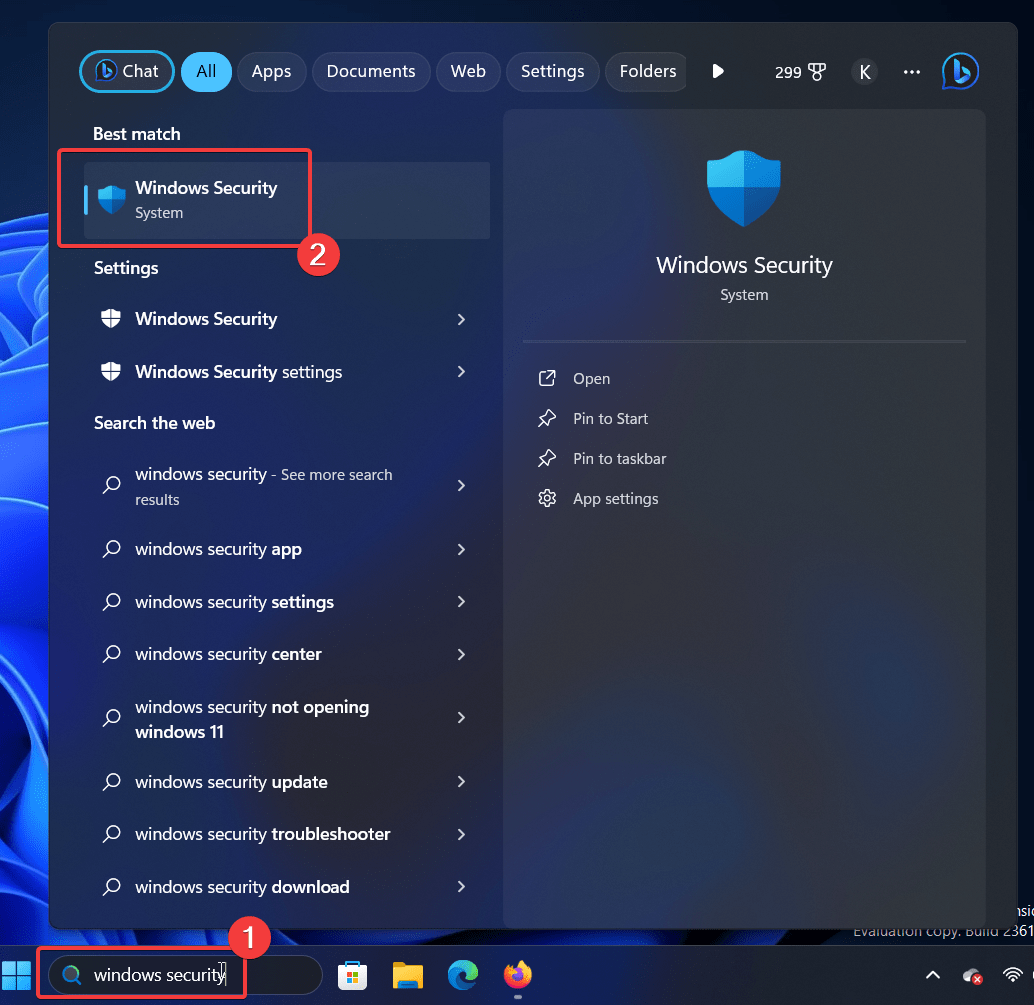Click the Microsoft Rewards trophy icon

(817, 72)
